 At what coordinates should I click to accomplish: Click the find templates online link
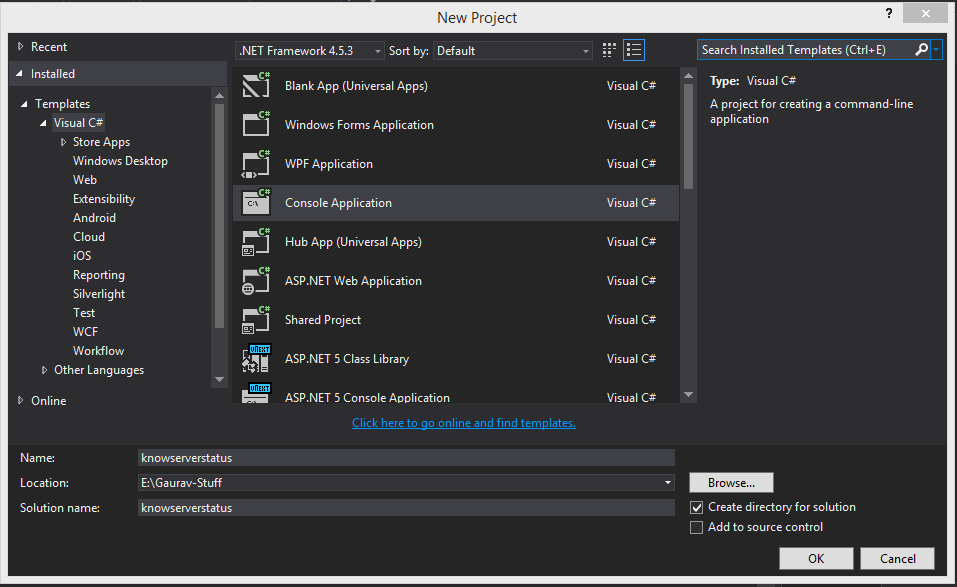pos(464,423)
